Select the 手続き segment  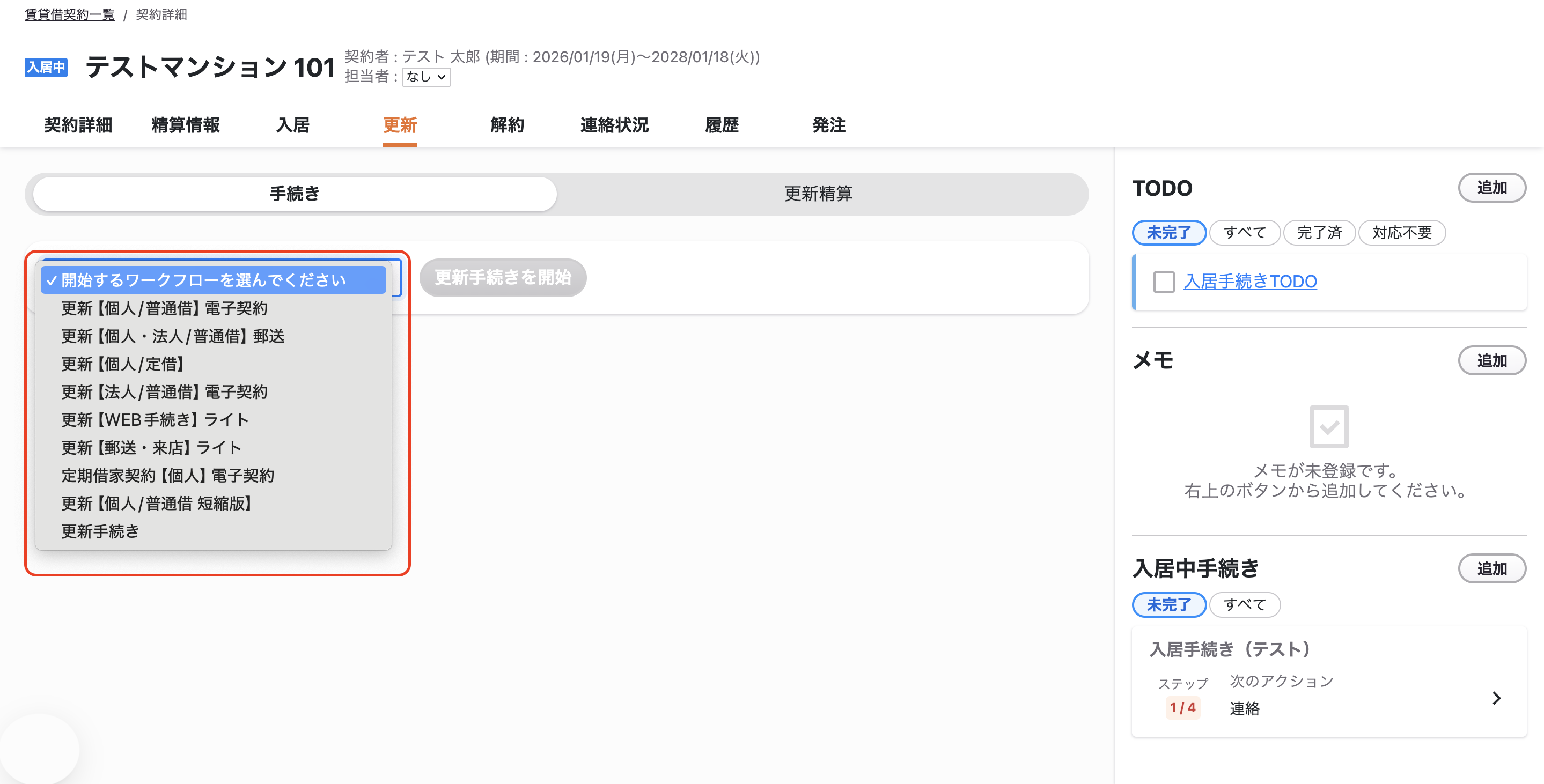click(x=295, y=194)
